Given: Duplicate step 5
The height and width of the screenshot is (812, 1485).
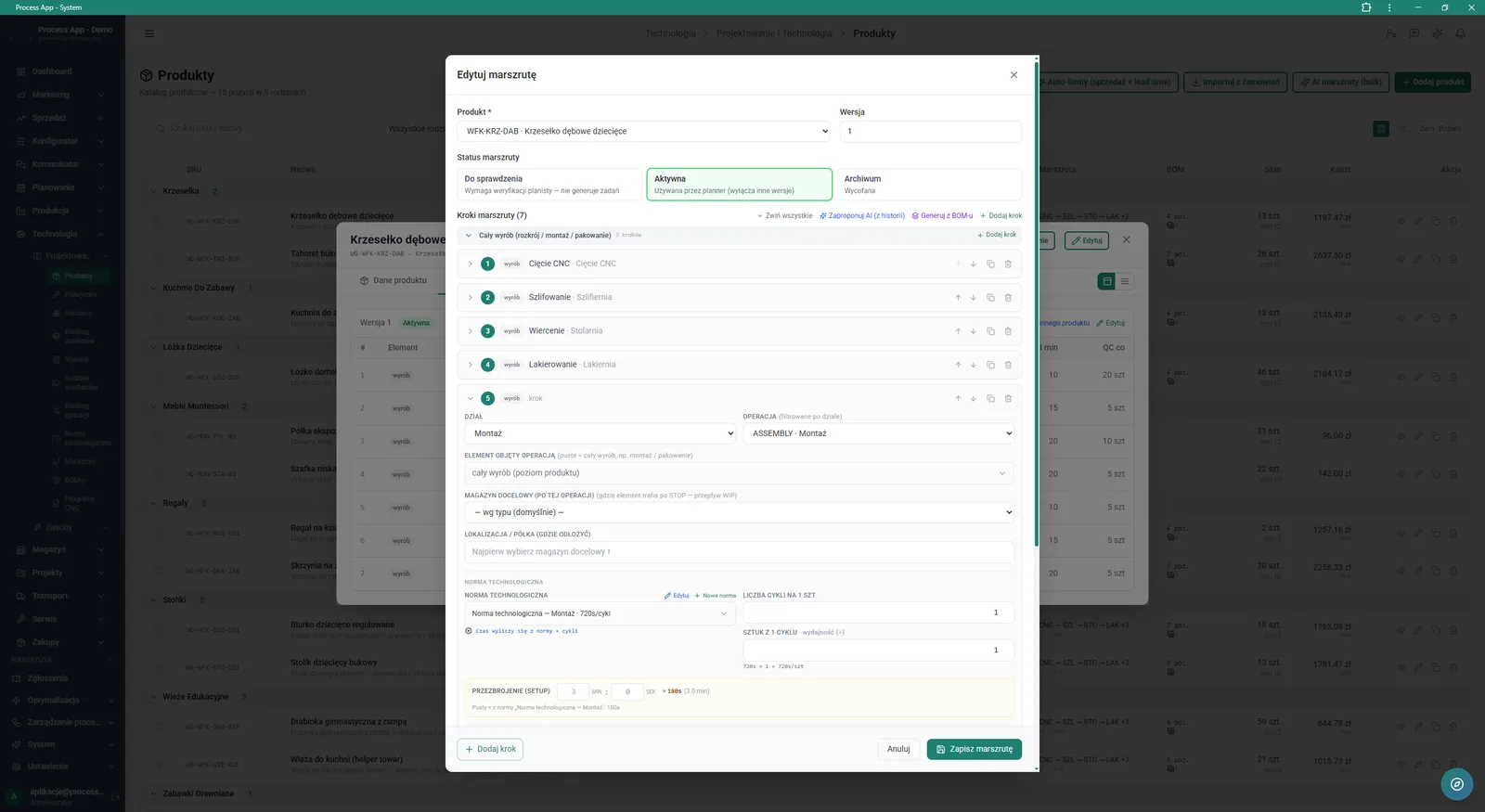Looking at the screenshot, I should (x=990, y=398).
